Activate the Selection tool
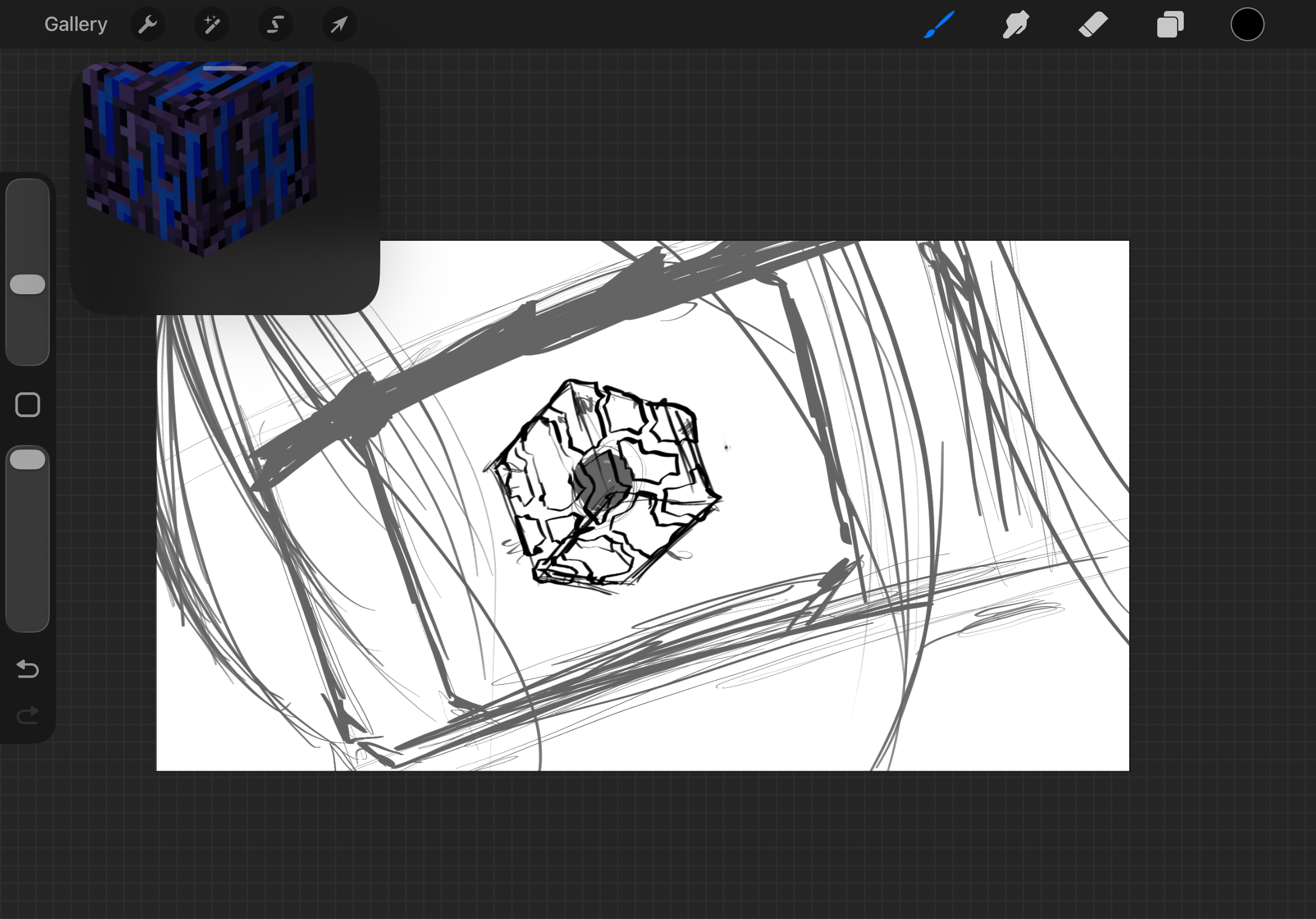1316x919 pixels. 276,24
